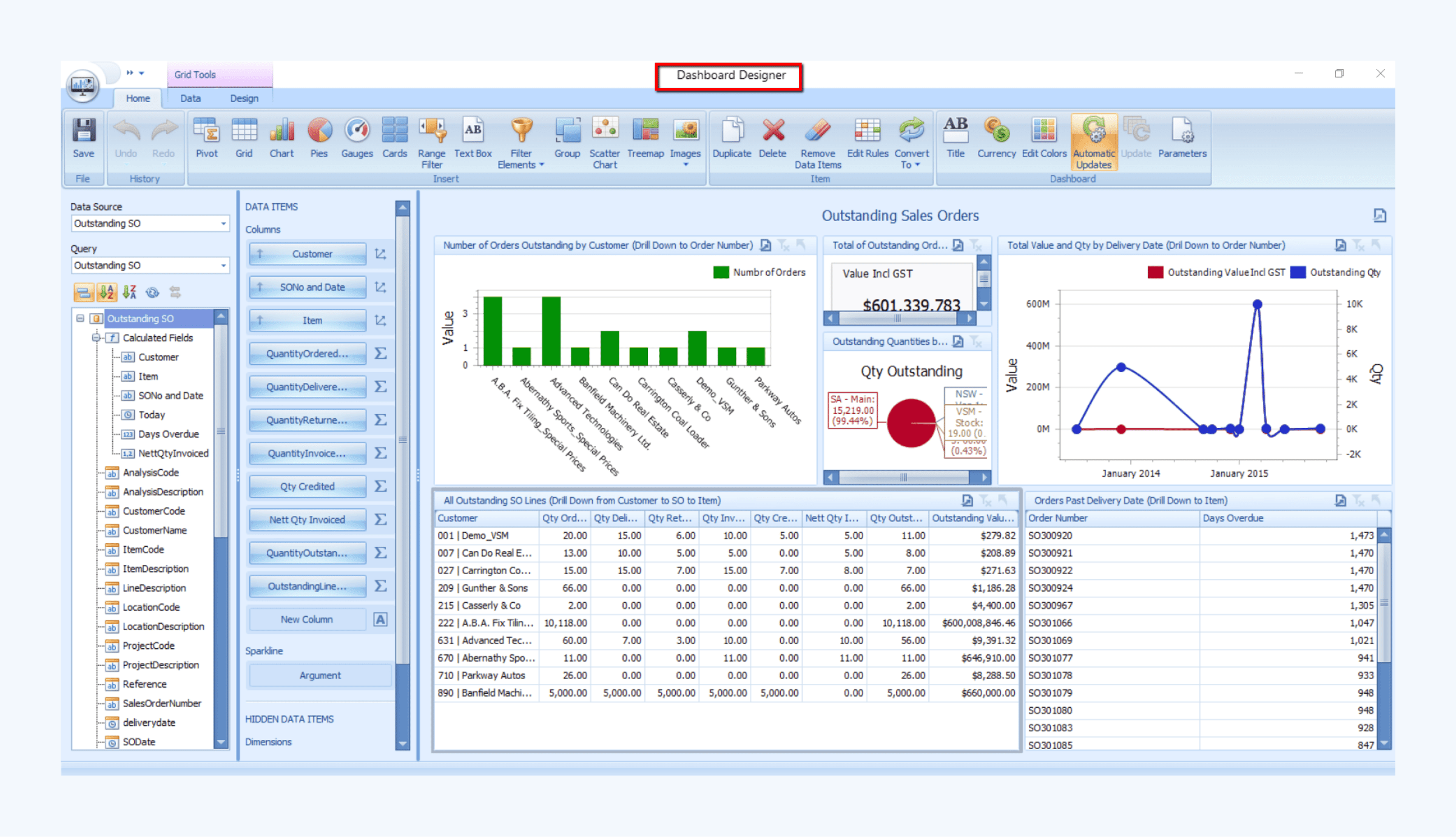The image size is (1456, 837).
Task: Click Numbr of Orders green legend swatch
Action: click(x=721, y=273)
